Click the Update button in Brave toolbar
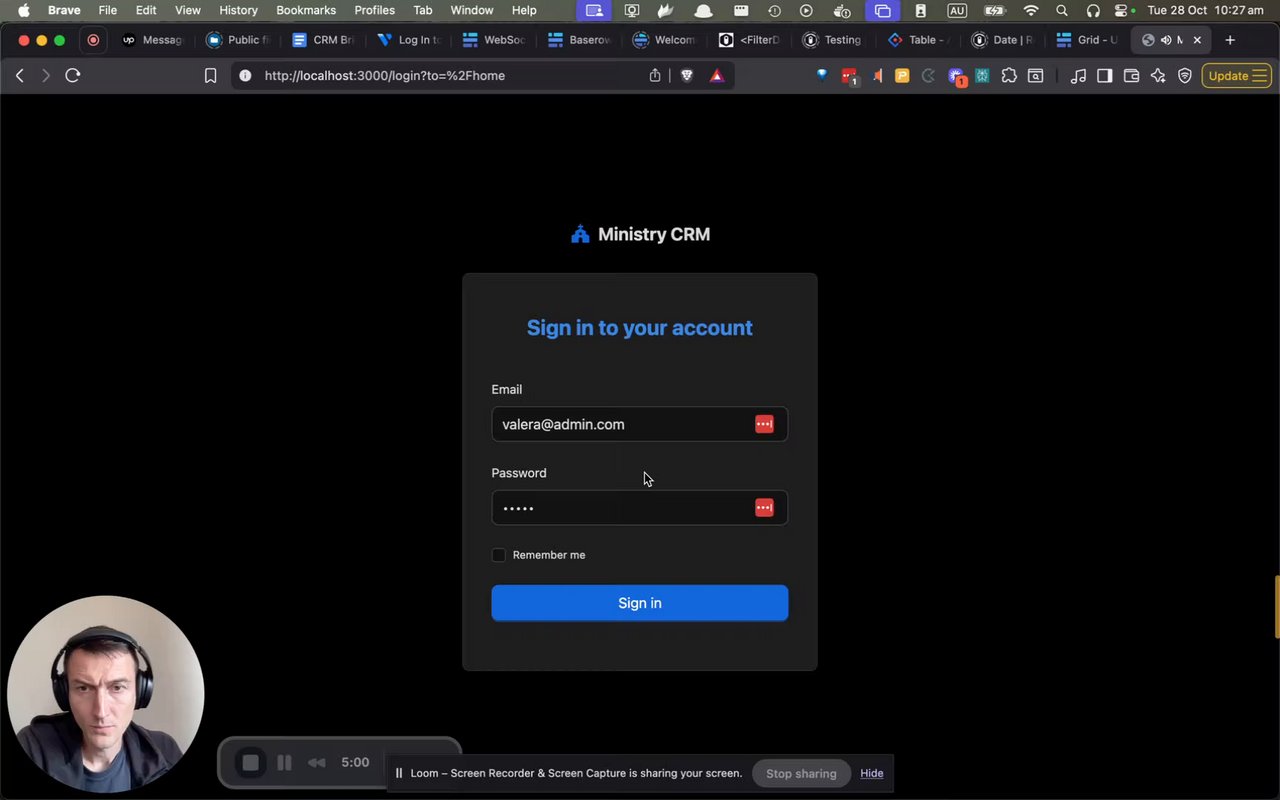Image resolution: width=1280 pixels, height=800 pixels. tap(1237, 75)
